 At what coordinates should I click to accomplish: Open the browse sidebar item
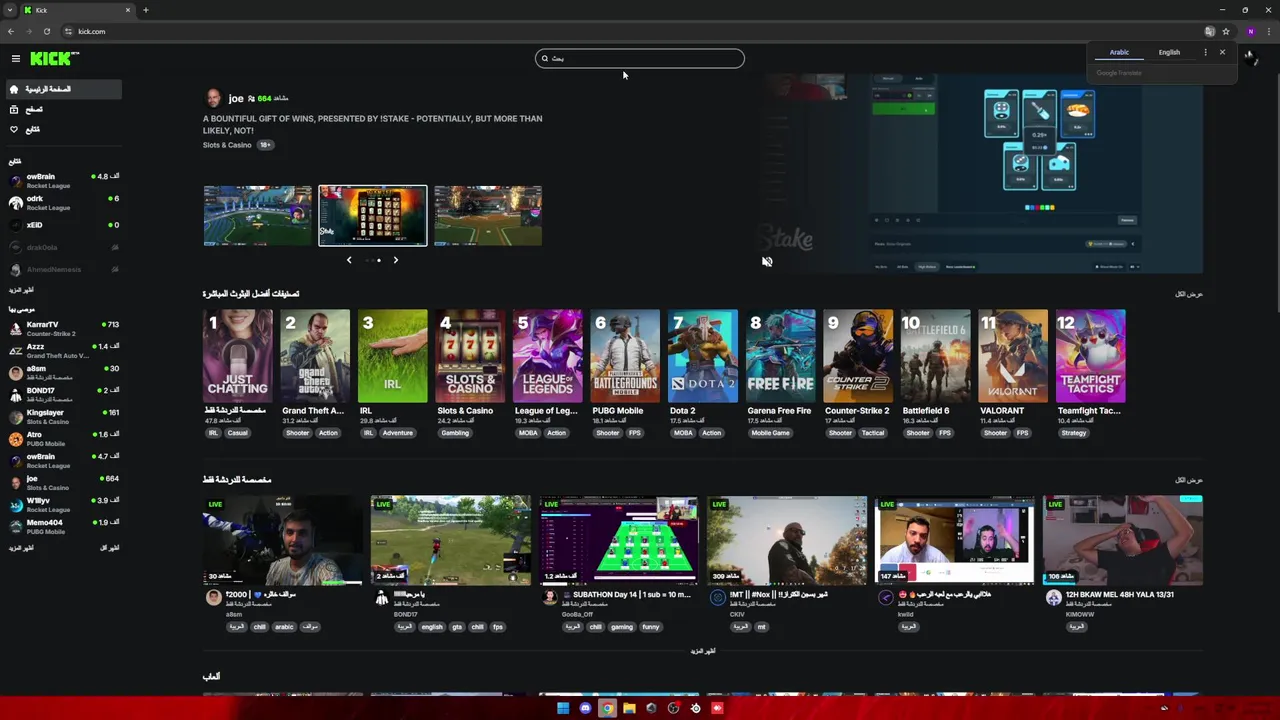coord(62,109)
